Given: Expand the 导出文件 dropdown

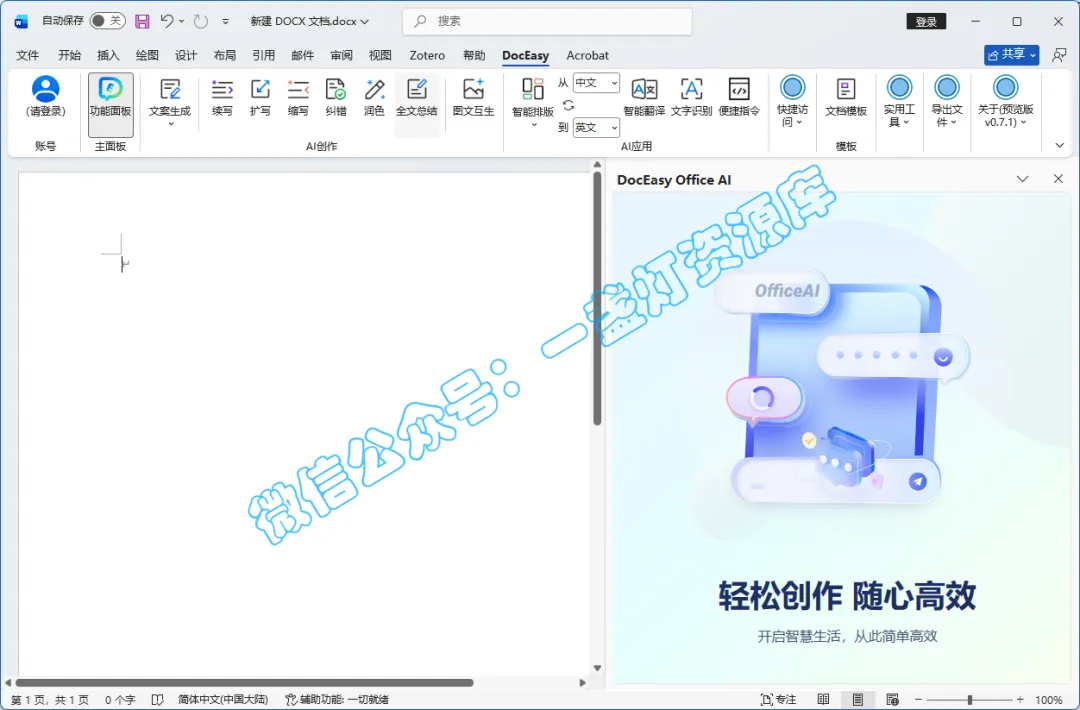Looking at the screenshot, I should 946,101.
